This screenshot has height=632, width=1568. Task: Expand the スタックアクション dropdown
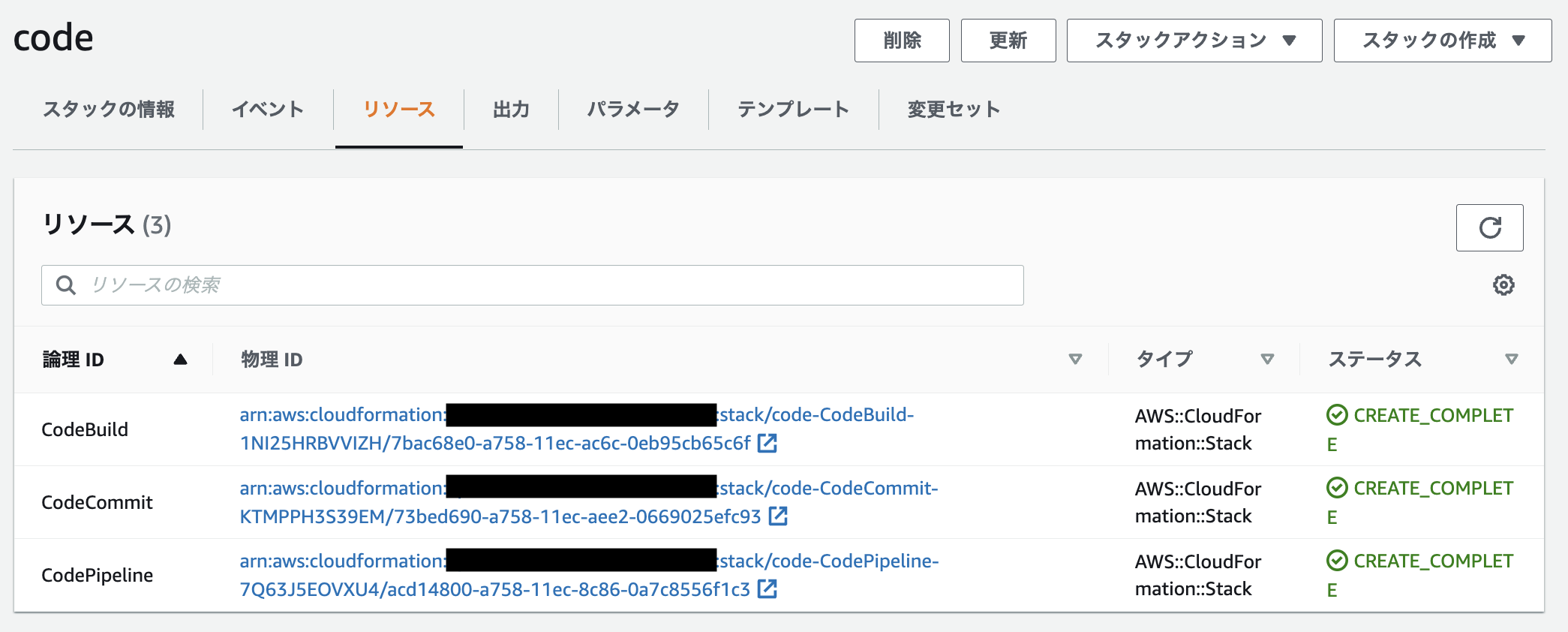(1194, 41)
